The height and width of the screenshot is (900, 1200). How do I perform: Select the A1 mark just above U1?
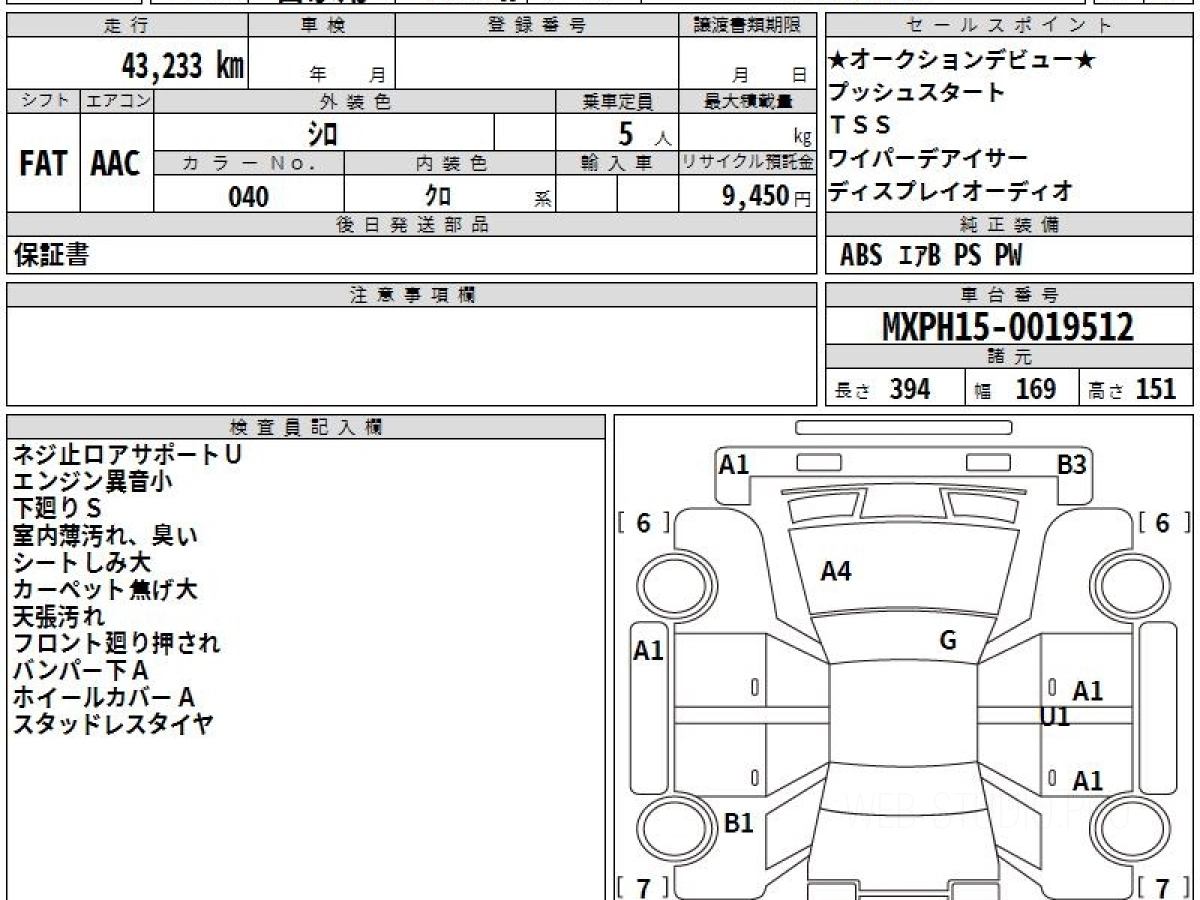click(x=1087, y=691)
